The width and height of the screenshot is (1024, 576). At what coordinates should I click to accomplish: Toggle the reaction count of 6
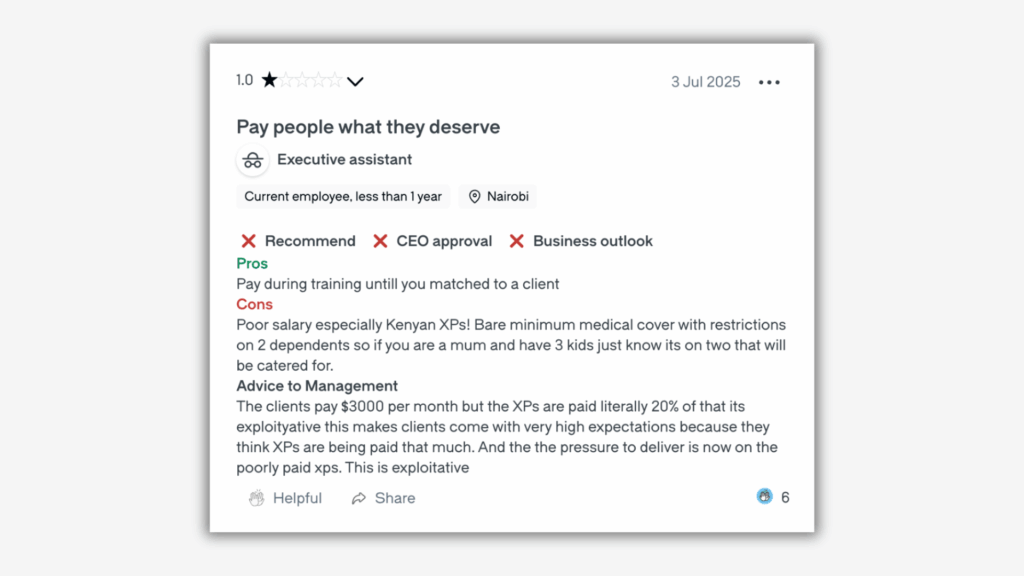[785, 496]
